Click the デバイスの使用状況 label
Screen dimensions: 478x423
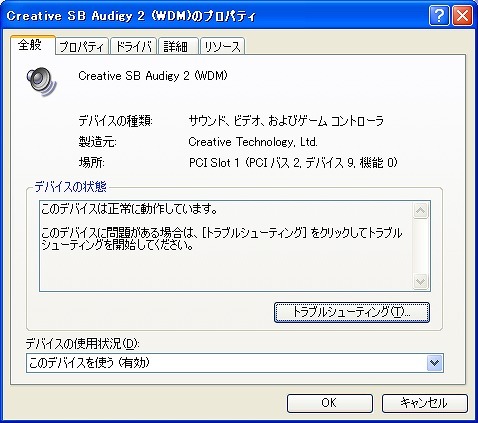click(82, 344)
